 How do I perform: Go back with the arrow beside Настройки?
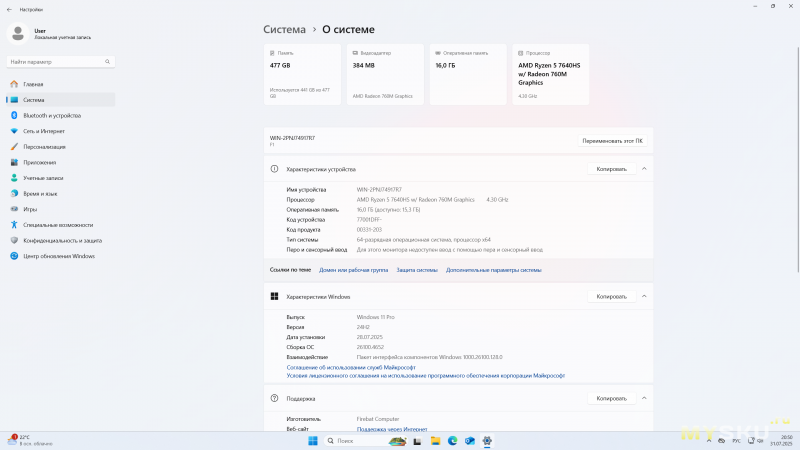coord(9,10)
